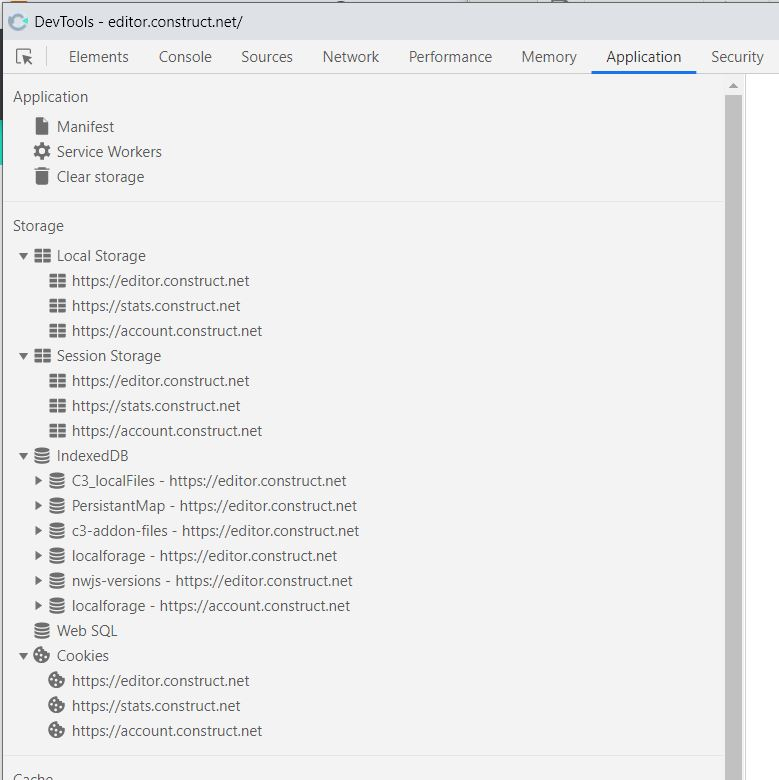This screenshot has height=780, width=779.
Task: Expand the PersistantMap database
Action: tap(38, 505)
